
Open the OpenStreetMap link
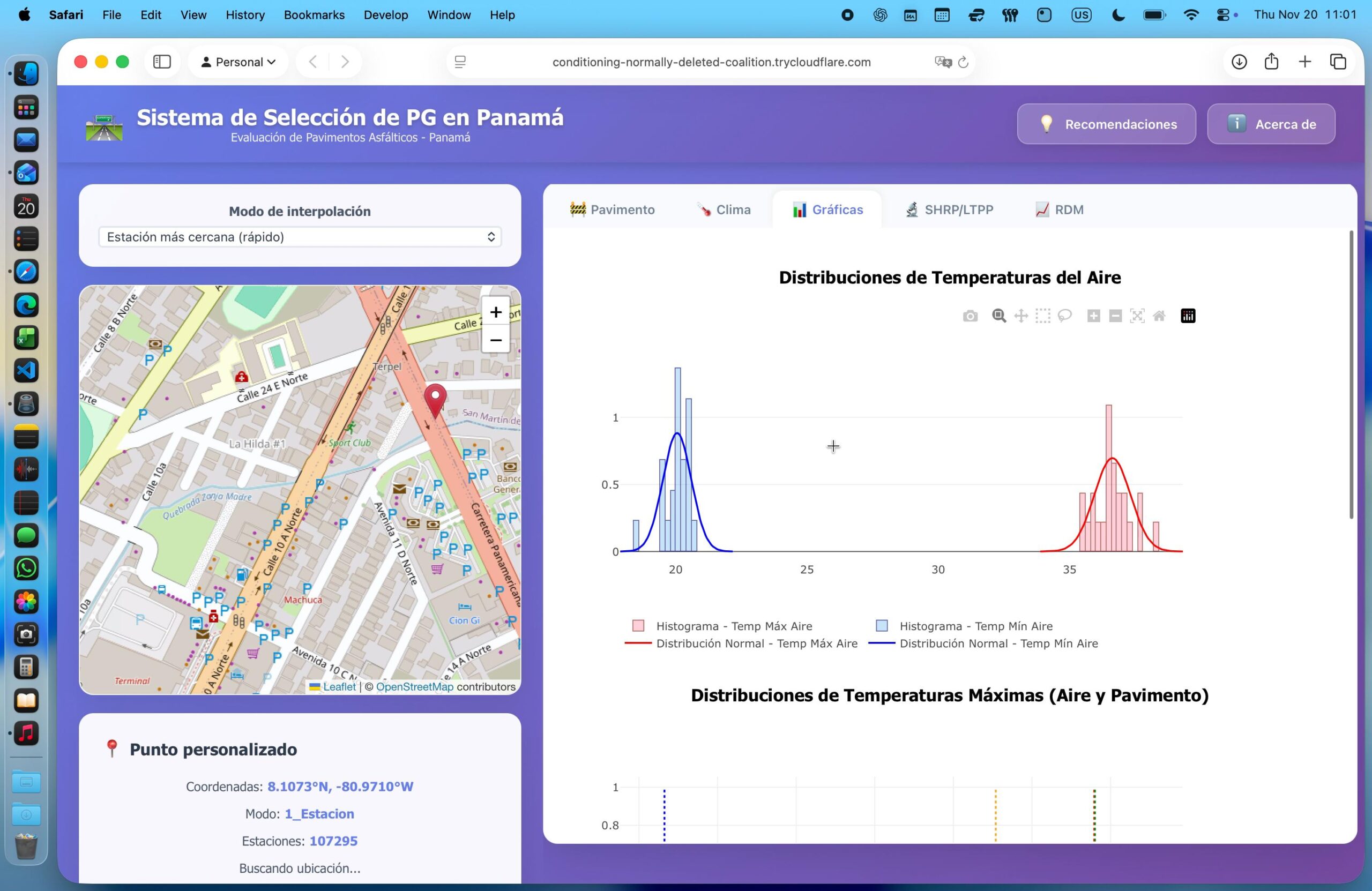414,686
